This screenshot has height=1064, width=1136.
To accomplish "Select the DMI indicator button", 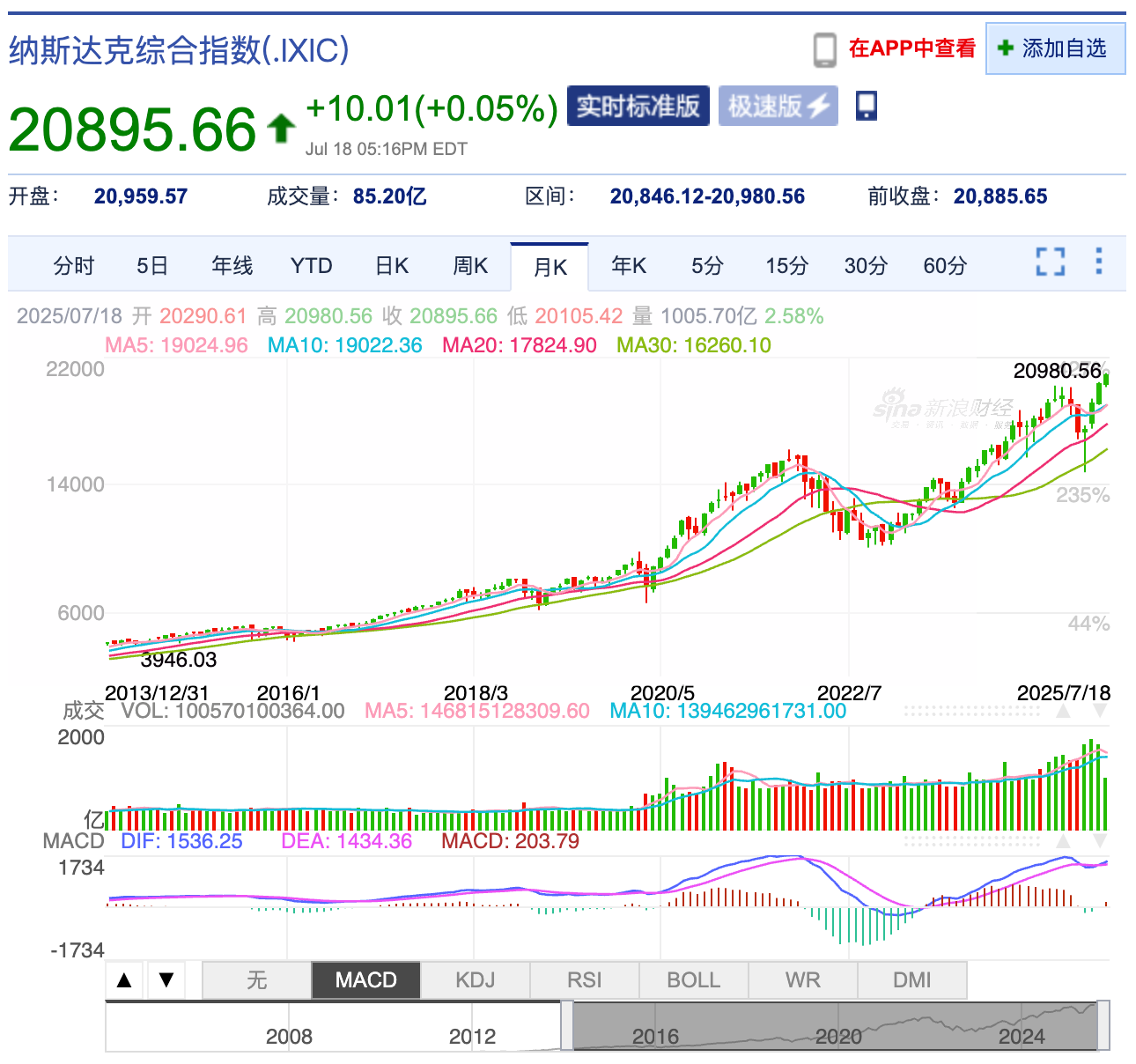I will (x=912, y=979).
